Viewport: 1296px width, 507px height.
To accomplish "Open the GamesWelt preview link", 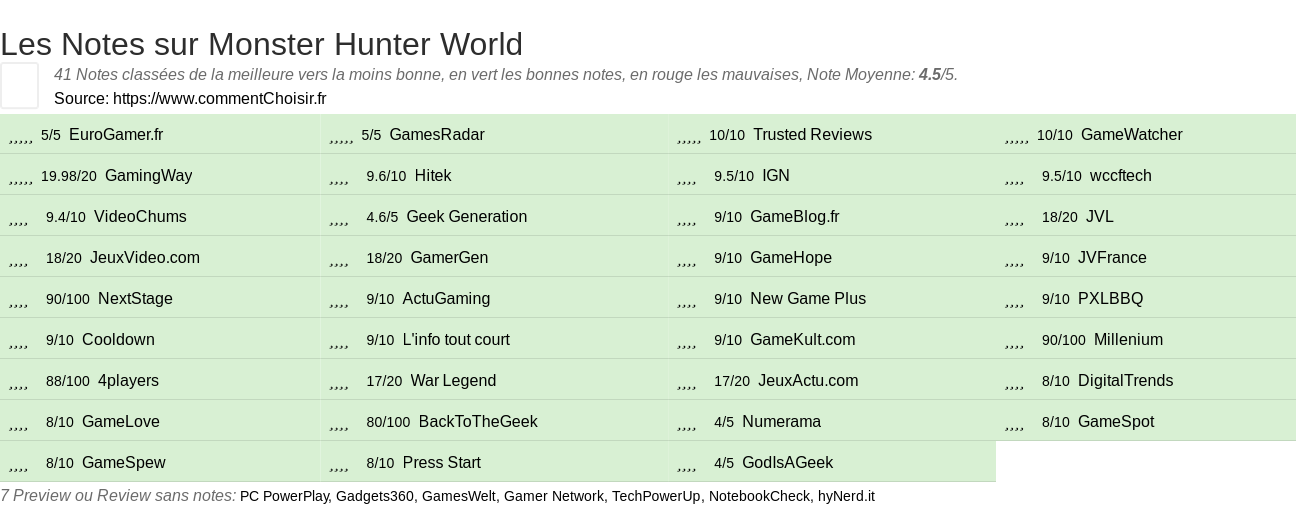I will point(459,496).
